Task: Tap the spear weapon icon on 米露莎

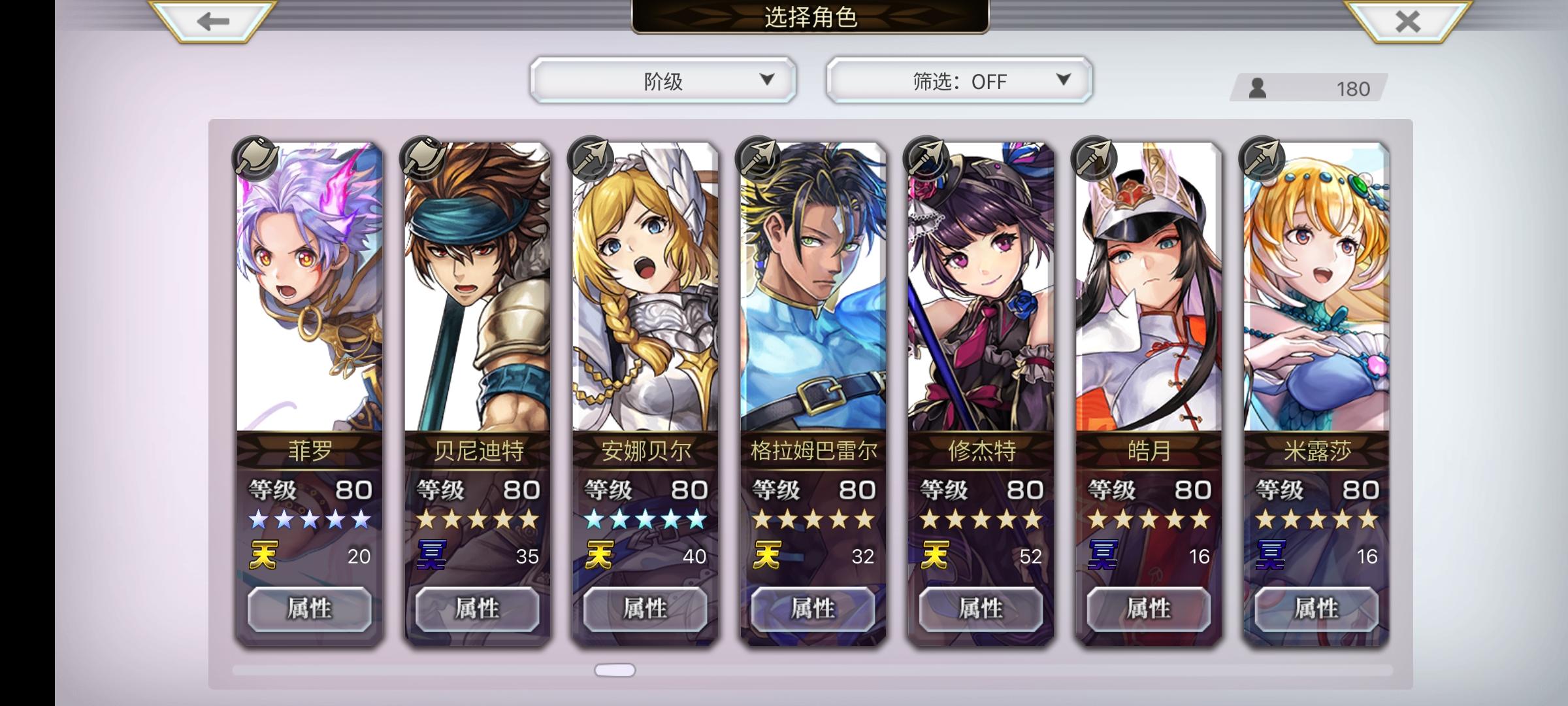Action: [1263, 159]
